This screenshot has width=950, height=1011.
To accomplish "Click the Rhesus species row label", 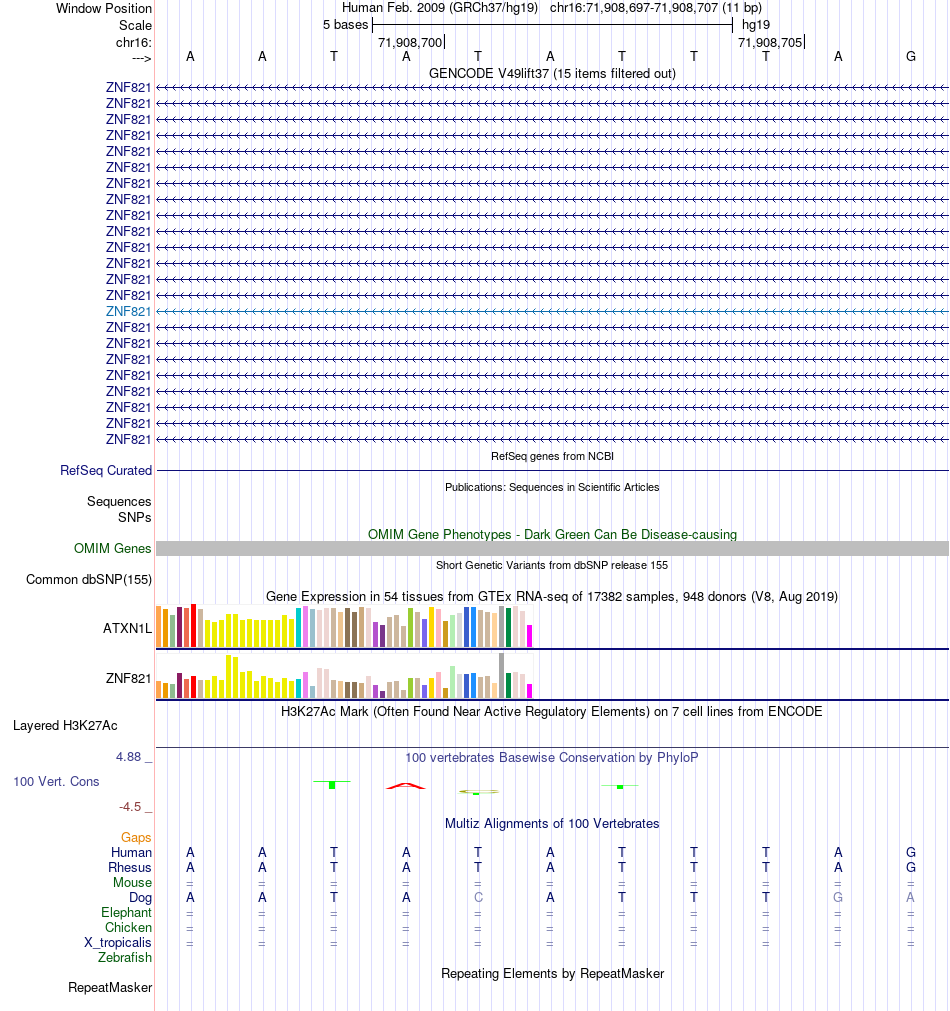I will [130, 868].
